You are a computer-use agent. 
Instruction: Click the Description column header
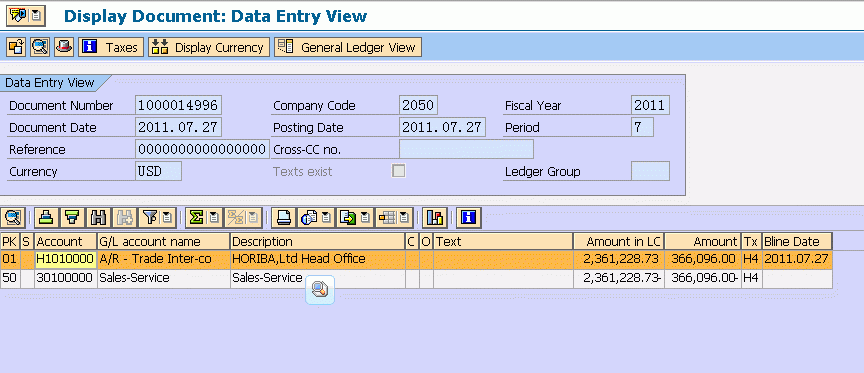[318, 241]
